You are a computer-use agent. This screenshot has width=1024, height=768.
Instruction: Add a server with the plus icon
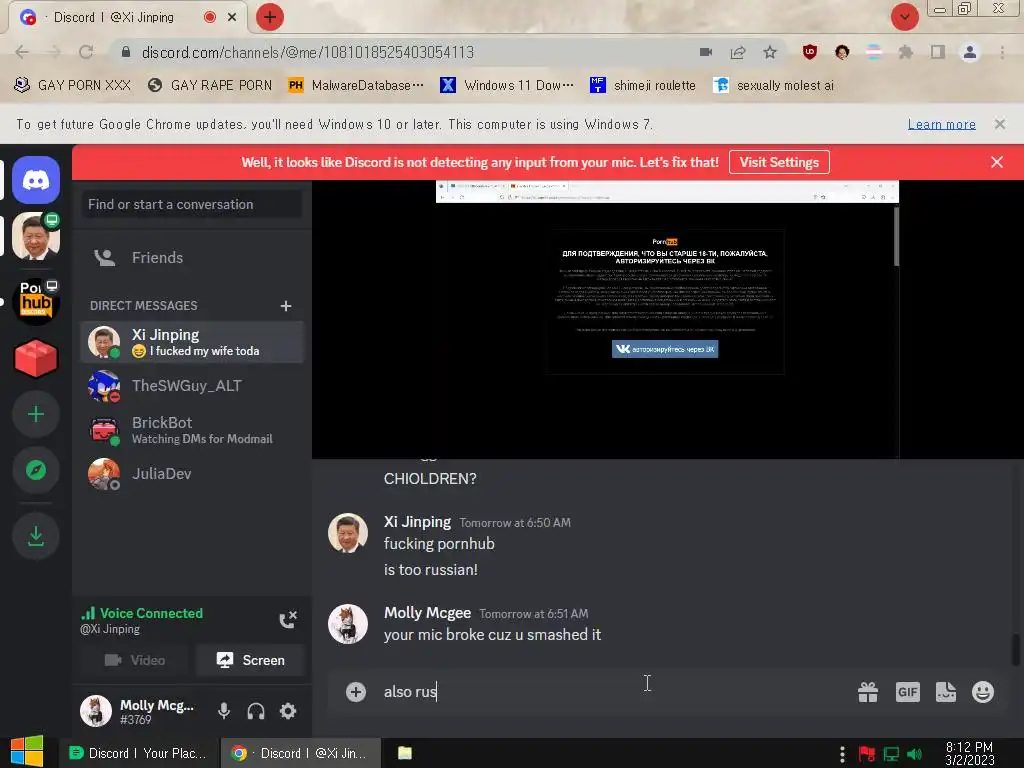(36, 414)
